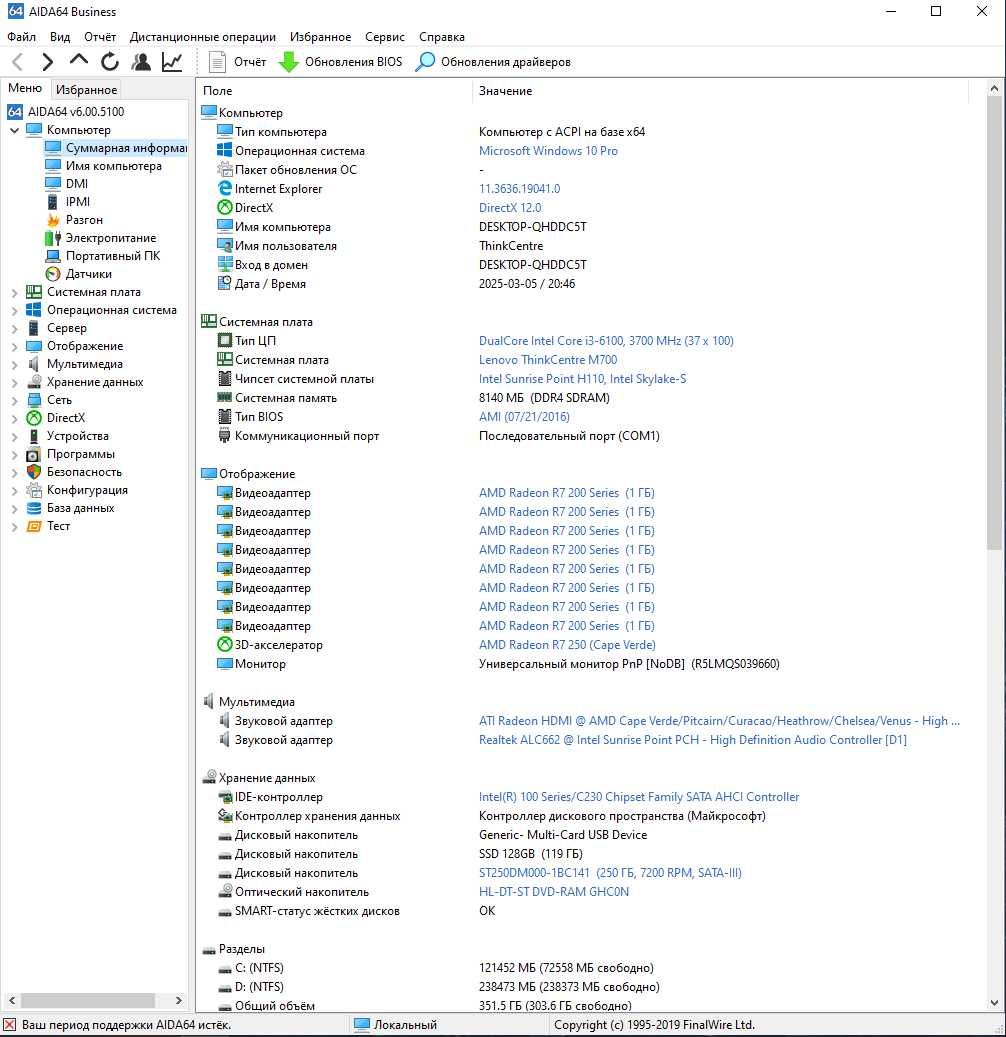This screenshot has width=1006, height=1037.
Task: Open the Отчёт menu in menu bar
Action: pos(100,37)
